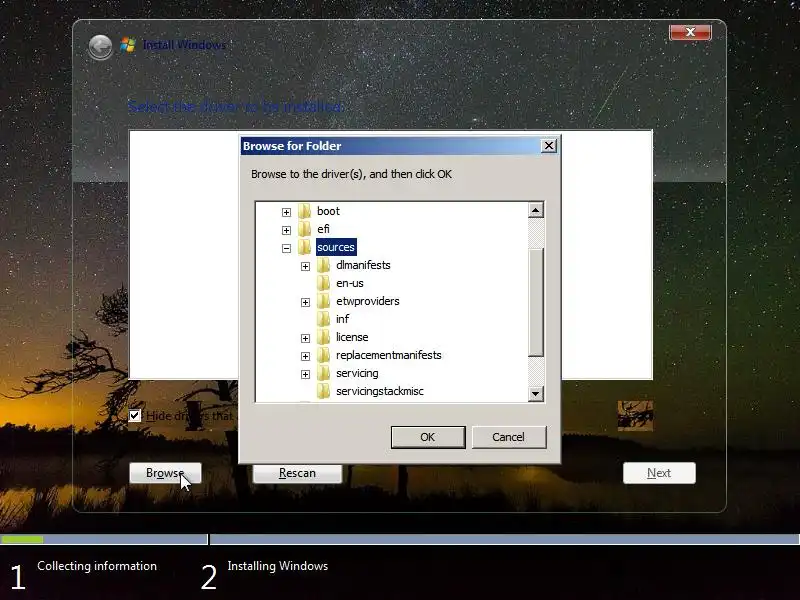Expand the boot folder node
Screen dimensions: 800x600
[286, 212]
